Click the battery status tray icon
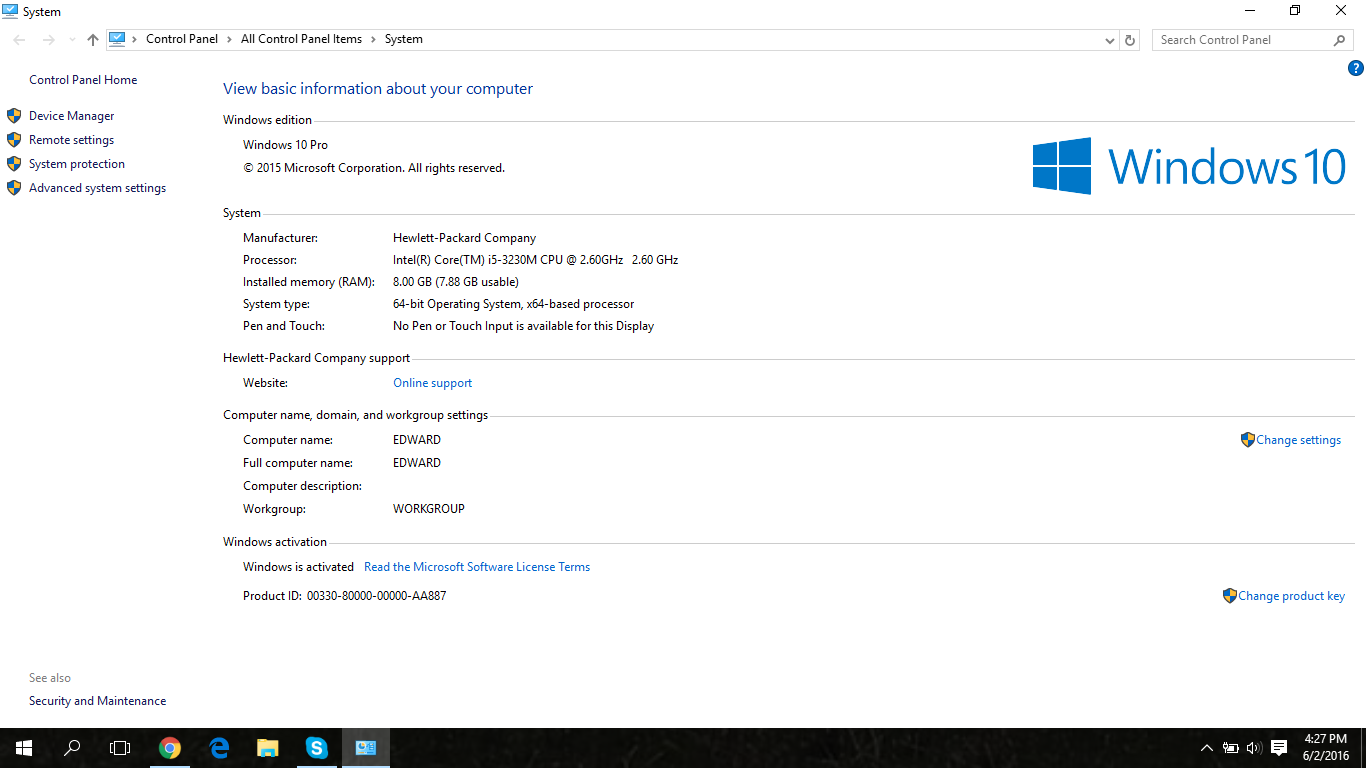The height and width of the screenshot is (768, 1366). 1231,748
